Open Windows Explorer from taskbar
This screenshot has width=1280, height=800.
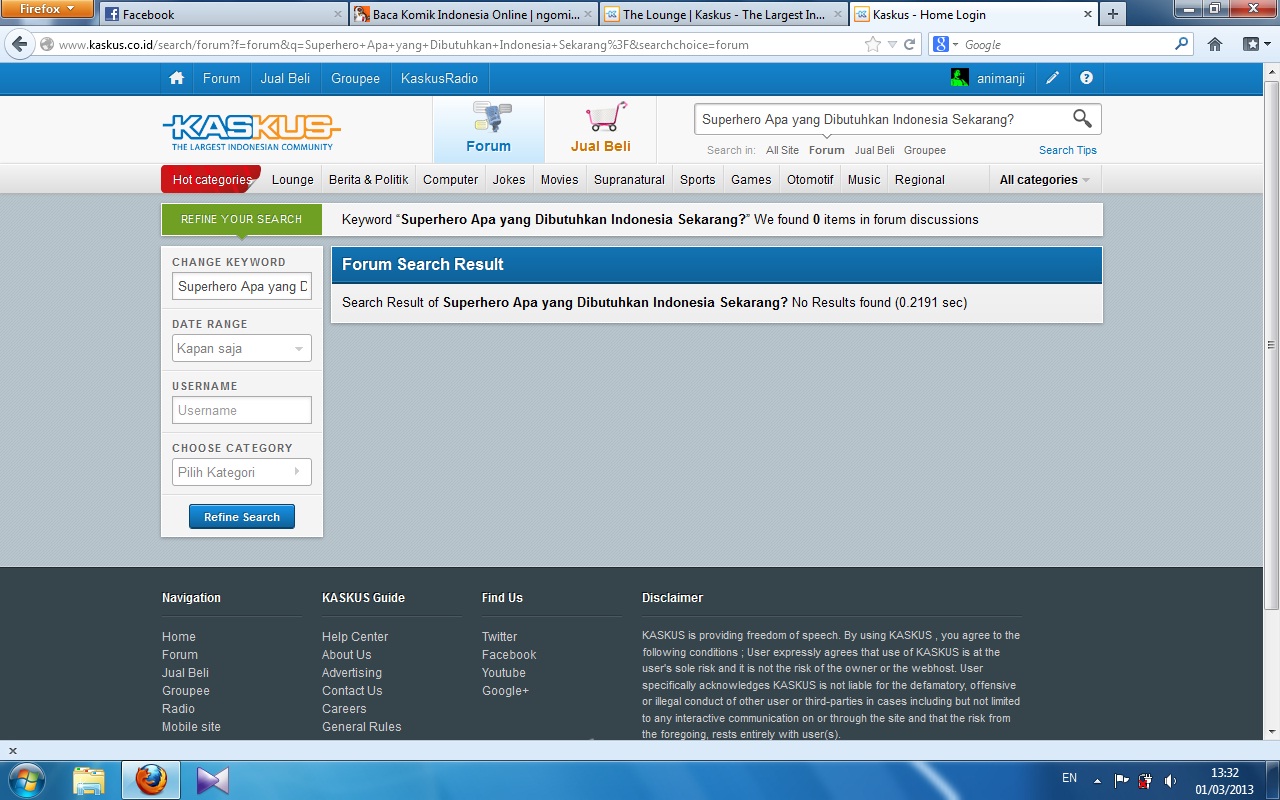(x=89, y=780)
